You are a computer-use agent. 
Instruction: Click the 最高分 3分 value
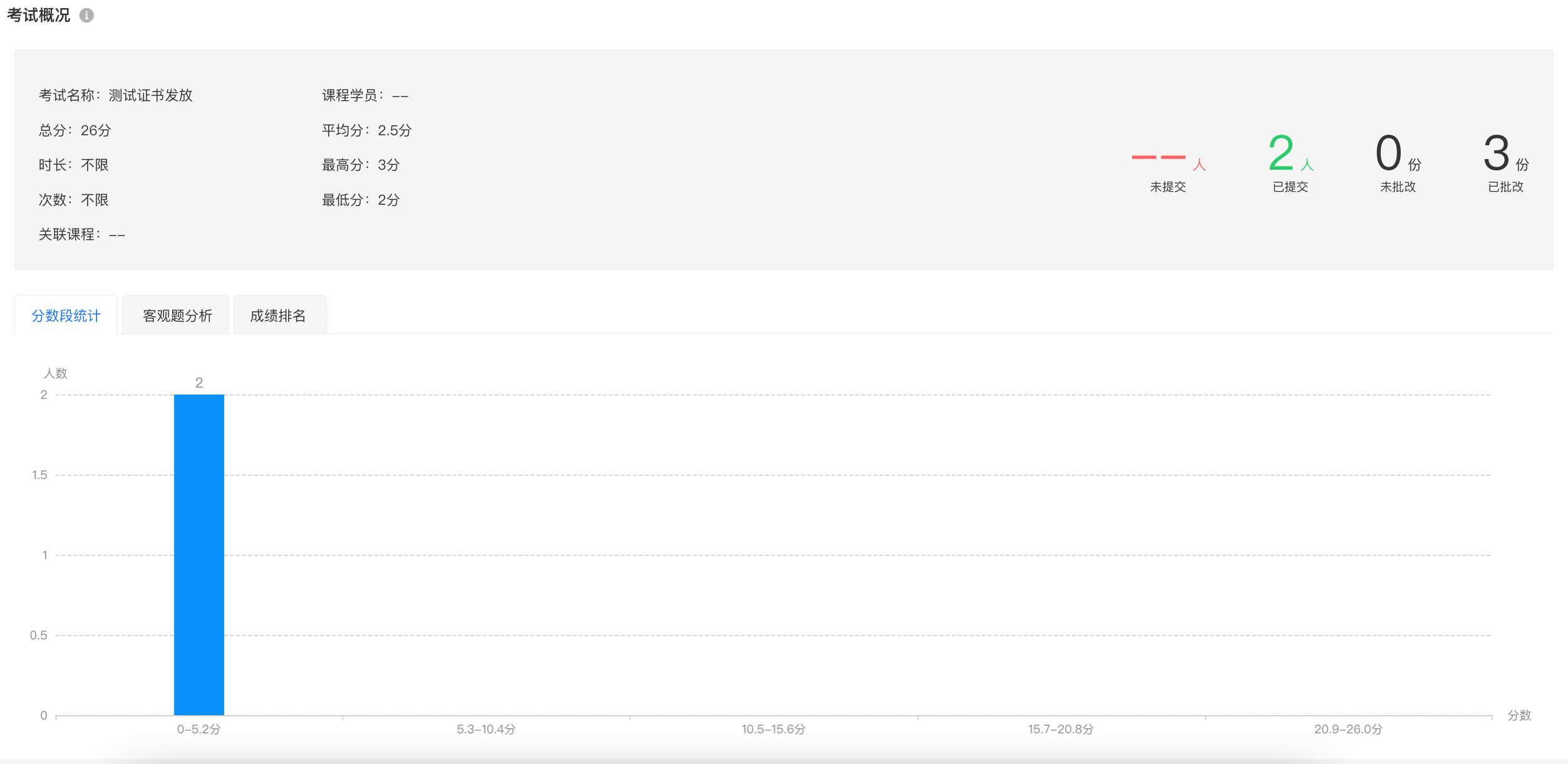(x=388, y=165)
